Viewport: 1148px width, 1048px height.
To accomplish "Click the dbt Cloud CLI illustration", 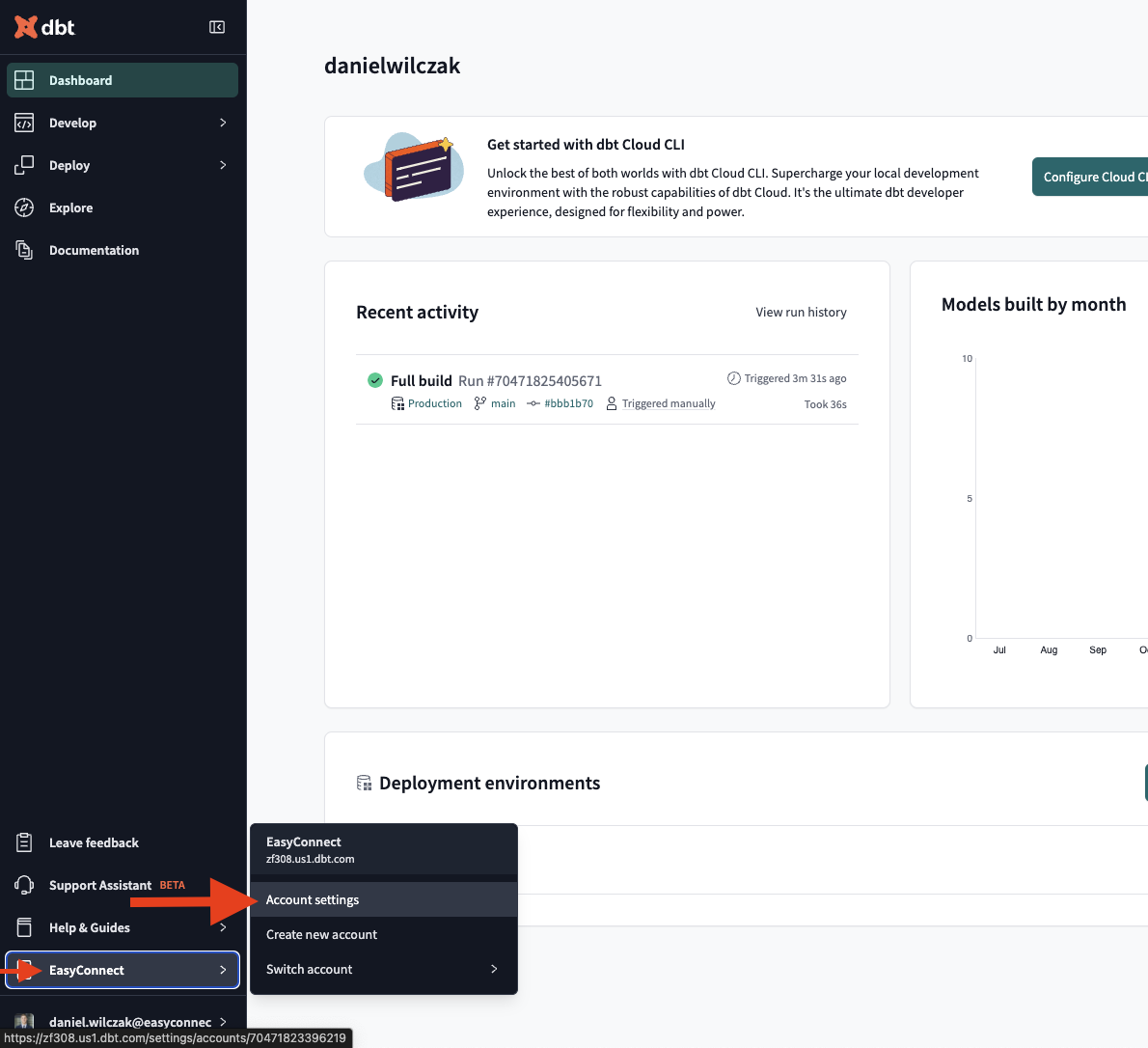I will click(414, 168).
